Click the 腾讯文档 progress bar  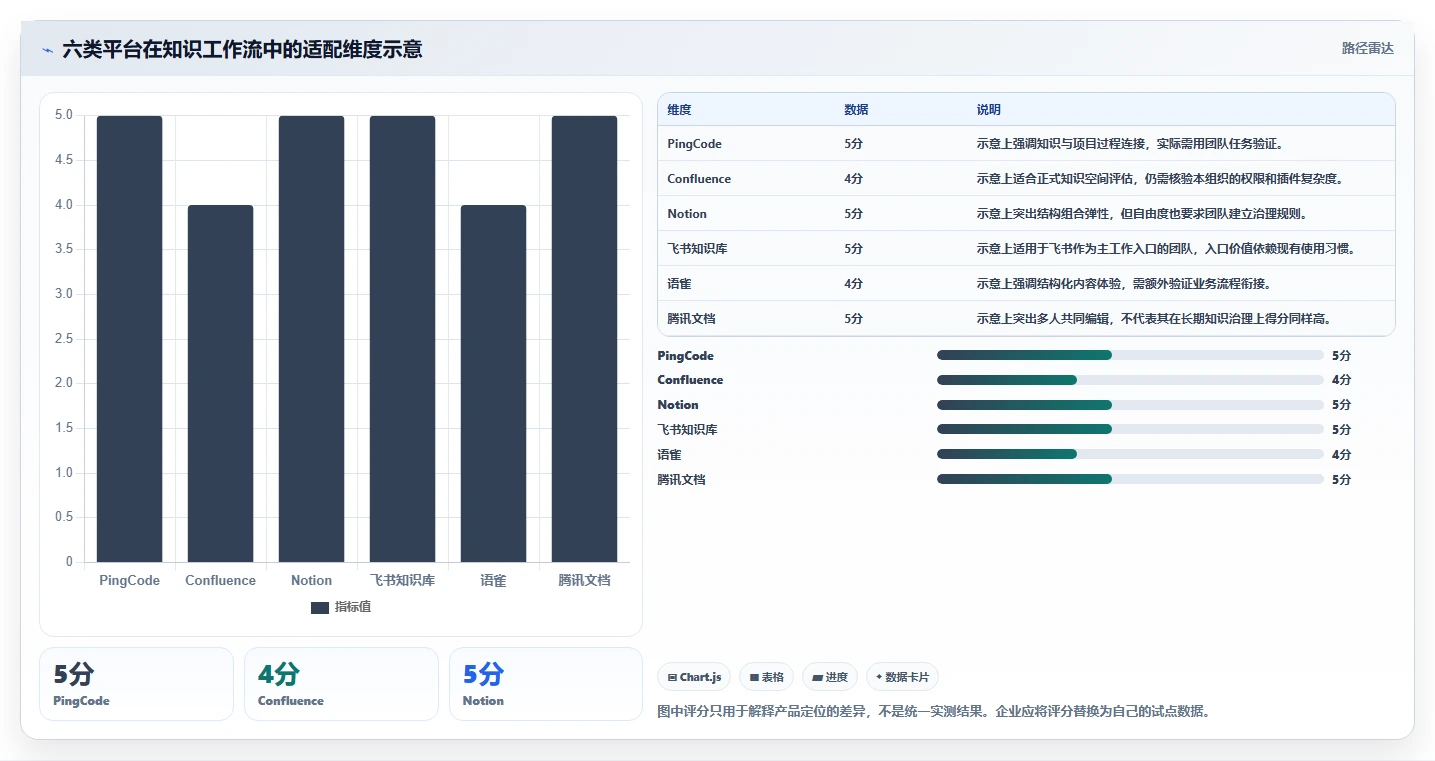click(x=1130, y=479)
